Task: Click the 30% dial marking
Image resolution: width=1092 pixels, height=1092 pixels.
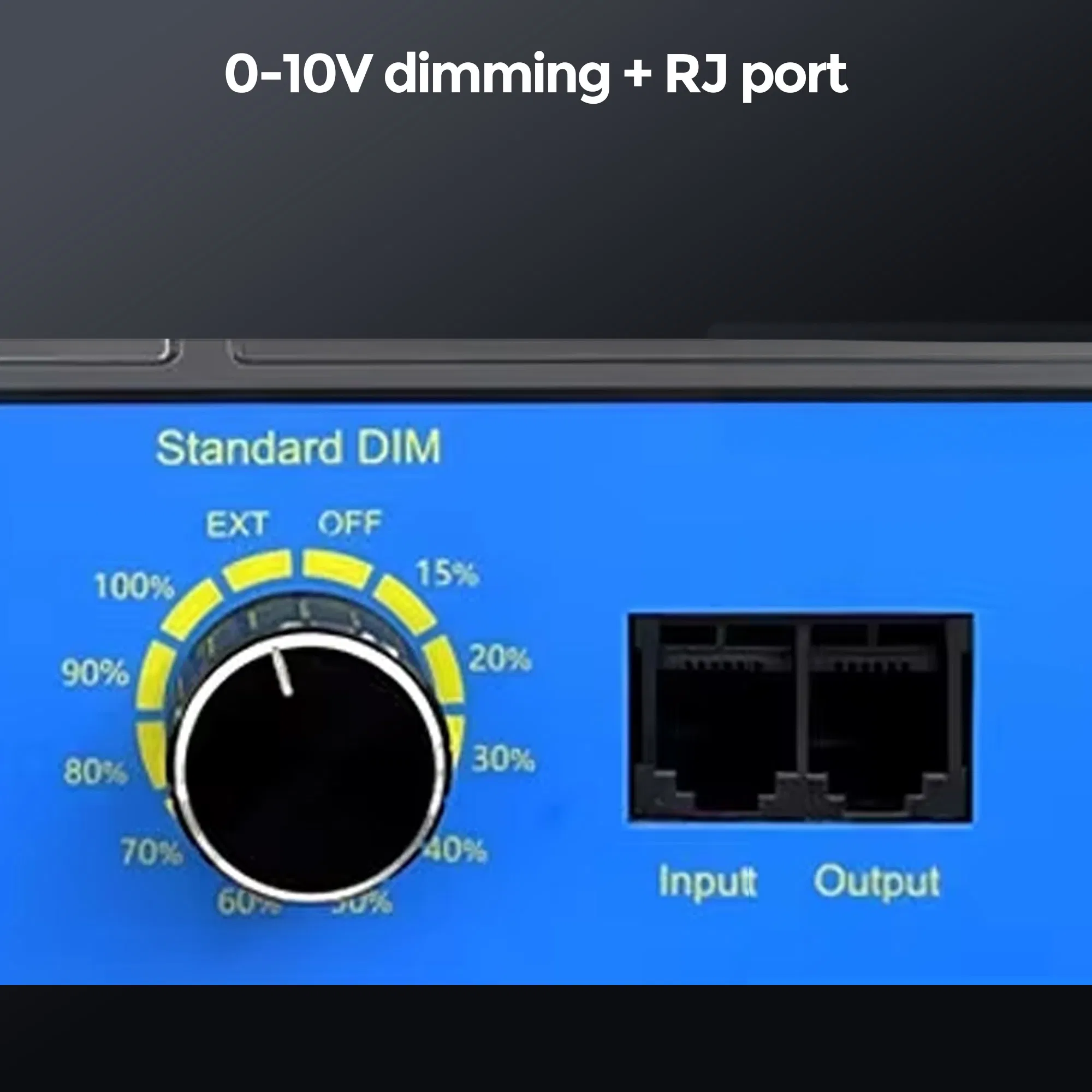Action: 503,759
